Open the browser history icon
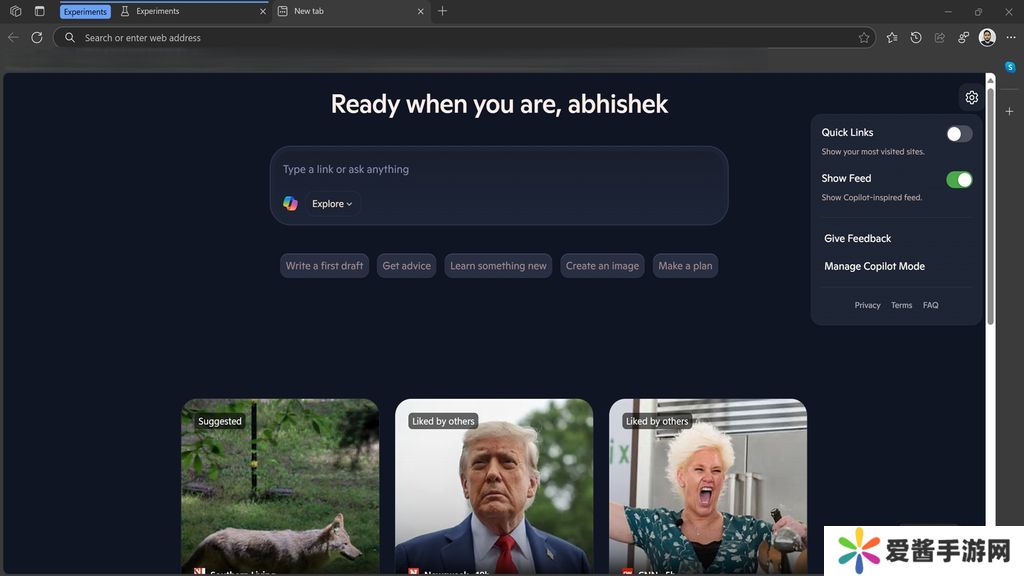This screenshot has width=1024, height=576. coord(916,38)
